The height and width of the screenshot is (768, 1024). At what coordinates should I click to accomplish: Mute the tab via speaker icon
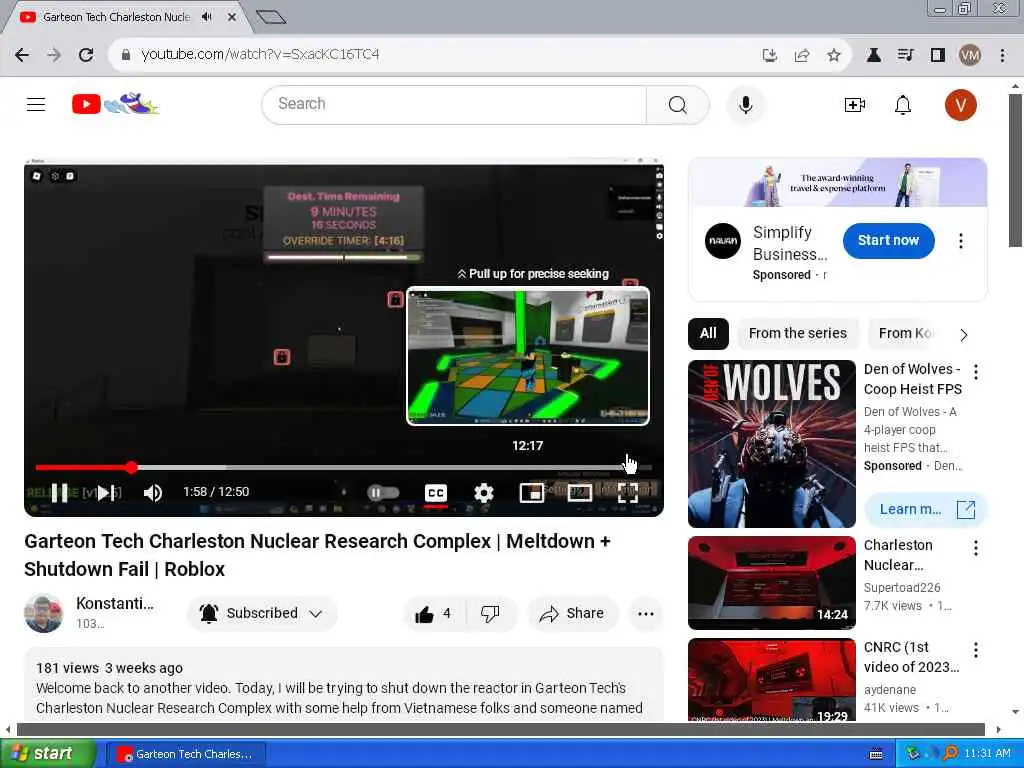[207, 17]
